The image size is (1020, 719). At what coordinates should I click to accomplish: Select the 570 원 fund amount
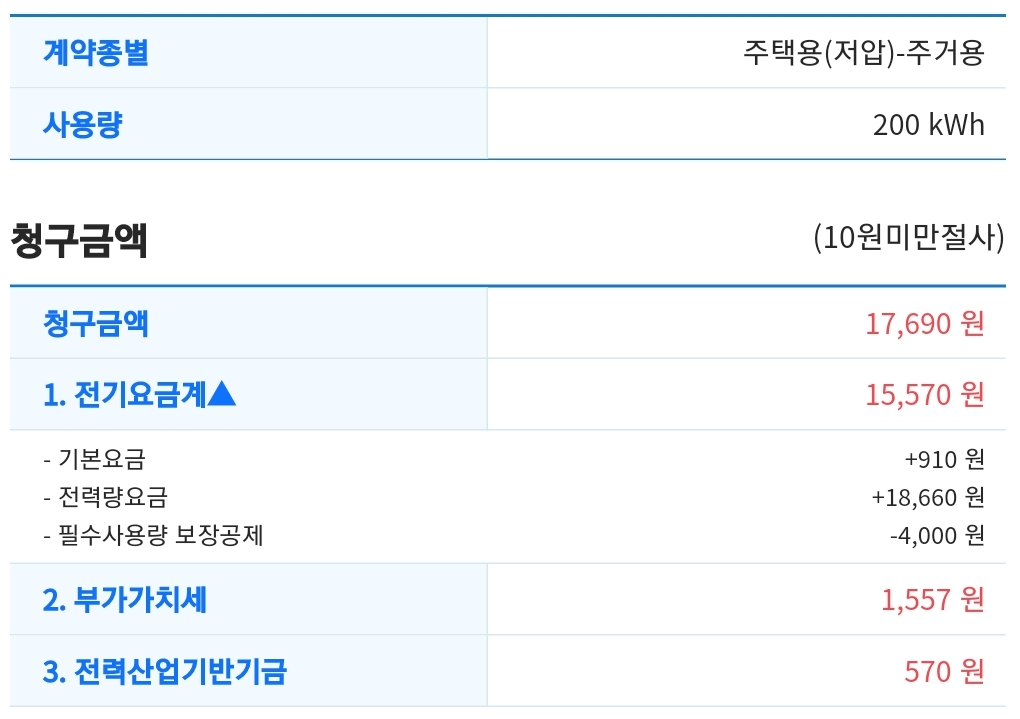point(944,671)
